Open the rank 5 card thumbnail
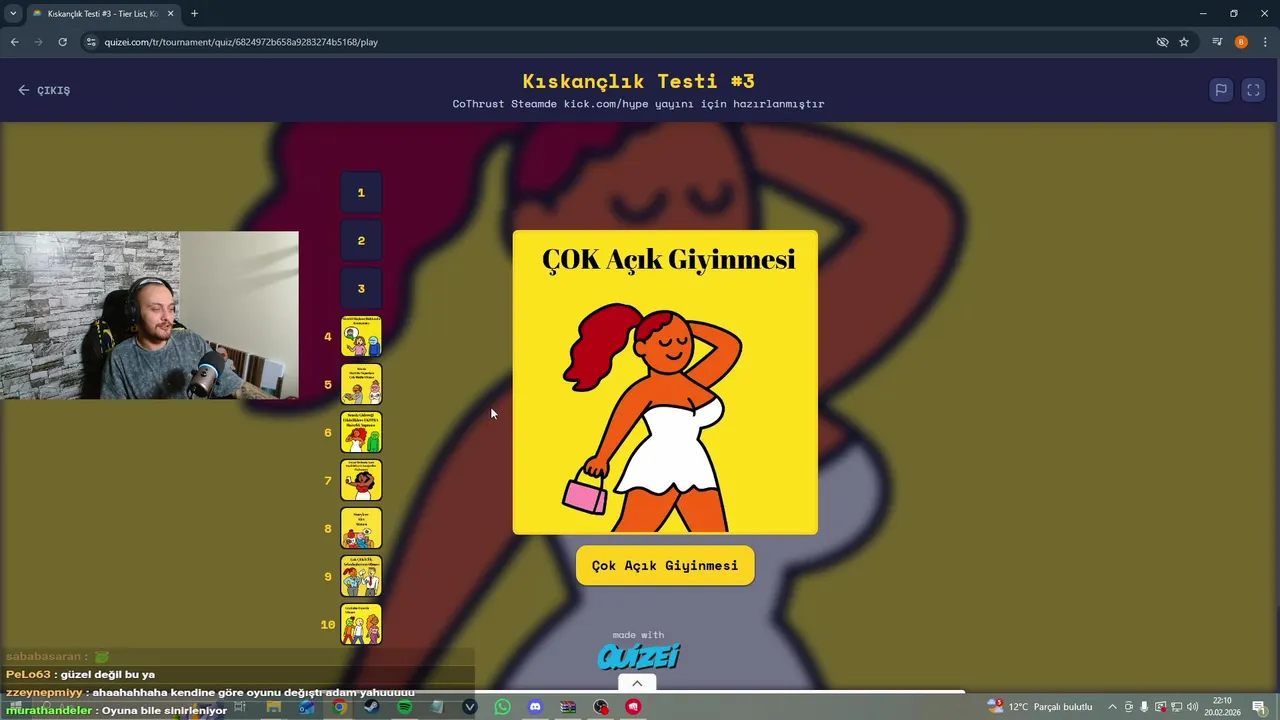1280x720 pixels. [x=361, y=384]
